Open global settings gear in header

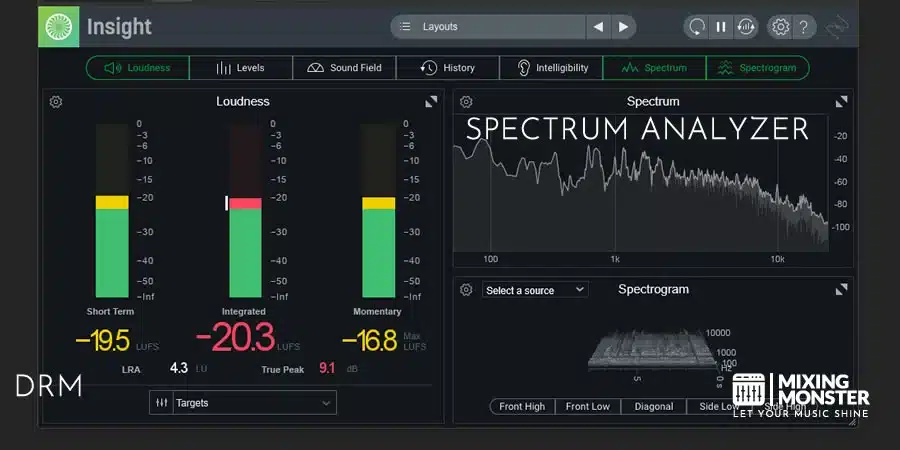click(x=780, y=27)
